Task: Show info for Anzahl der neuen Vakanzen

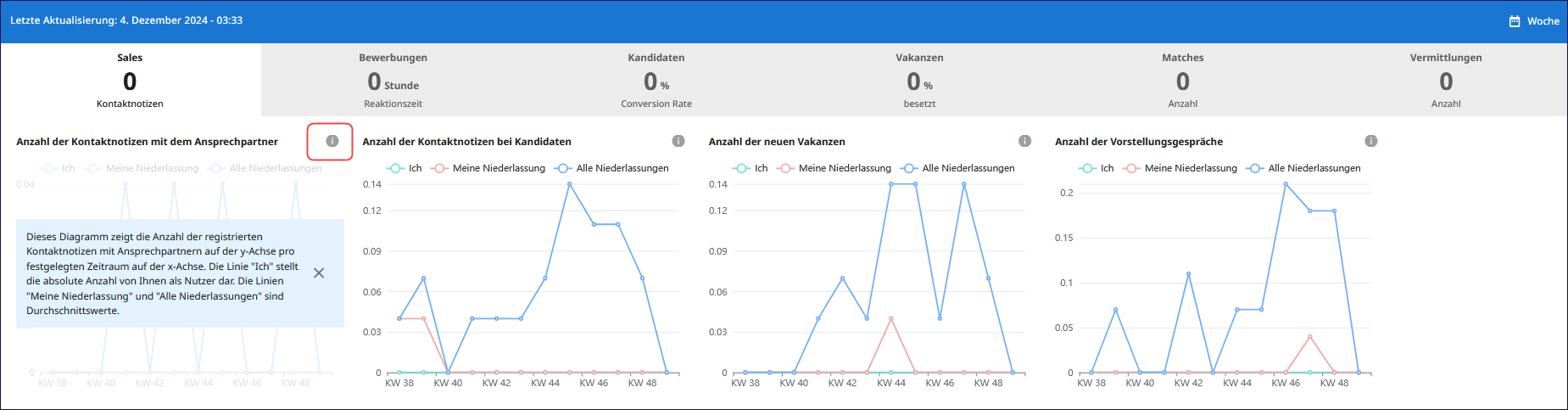Action: tap(1024, 141)
